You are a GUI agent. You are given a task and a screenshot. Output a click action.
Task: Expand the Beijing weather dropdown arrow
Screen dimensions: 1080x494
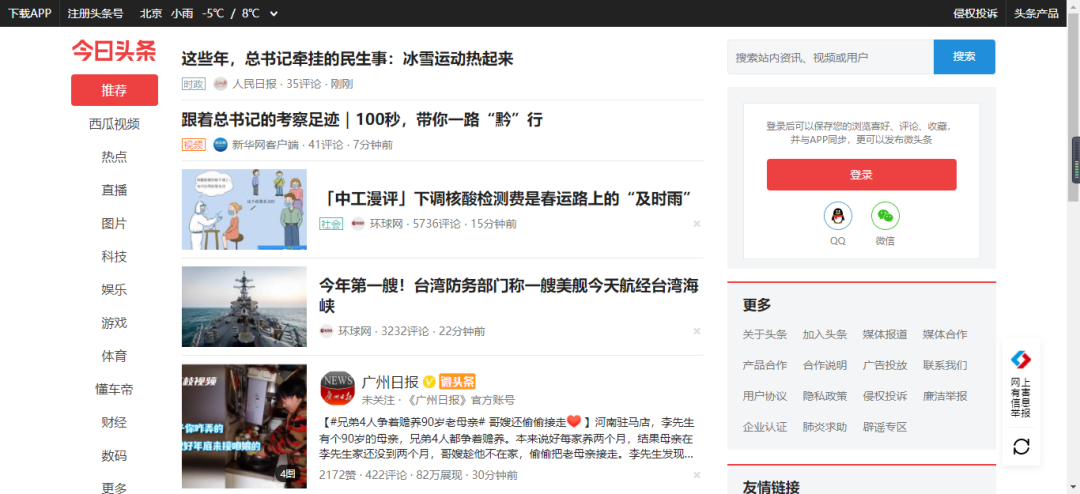[274, 14]
